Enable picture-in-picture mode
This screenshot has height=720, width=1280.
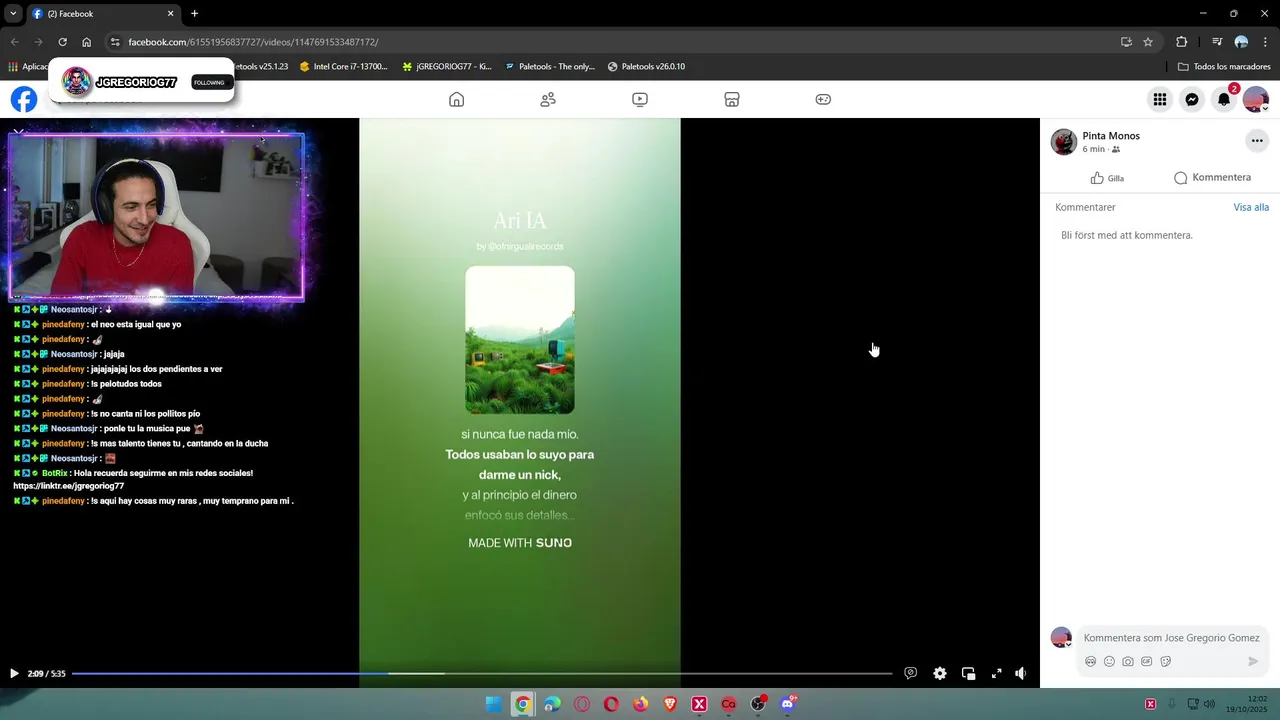click(x=968, y=673)
